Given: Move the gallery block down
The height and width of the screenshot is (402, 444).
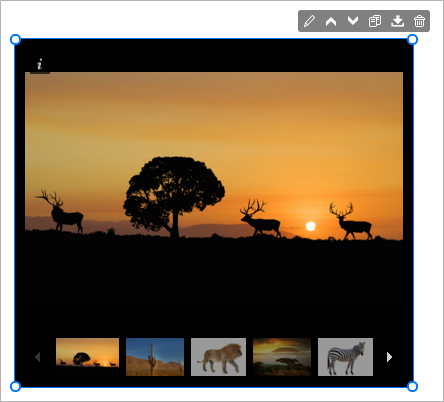Looking at the screenshot, I should [x=353, y=21].
